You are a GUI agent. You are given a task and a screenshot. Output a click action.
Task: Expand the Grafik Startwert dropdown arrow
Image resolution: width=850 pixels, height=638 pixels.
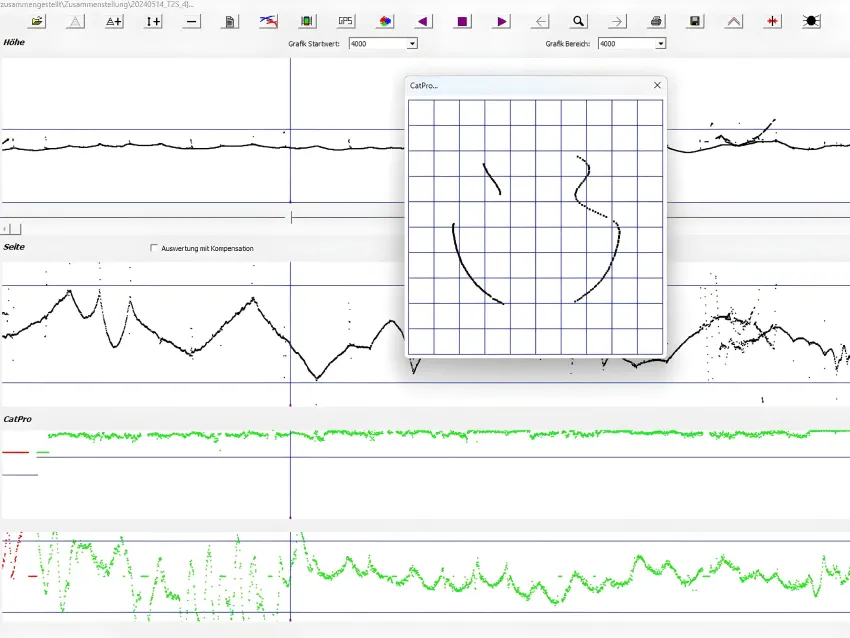tap(413, 44)
